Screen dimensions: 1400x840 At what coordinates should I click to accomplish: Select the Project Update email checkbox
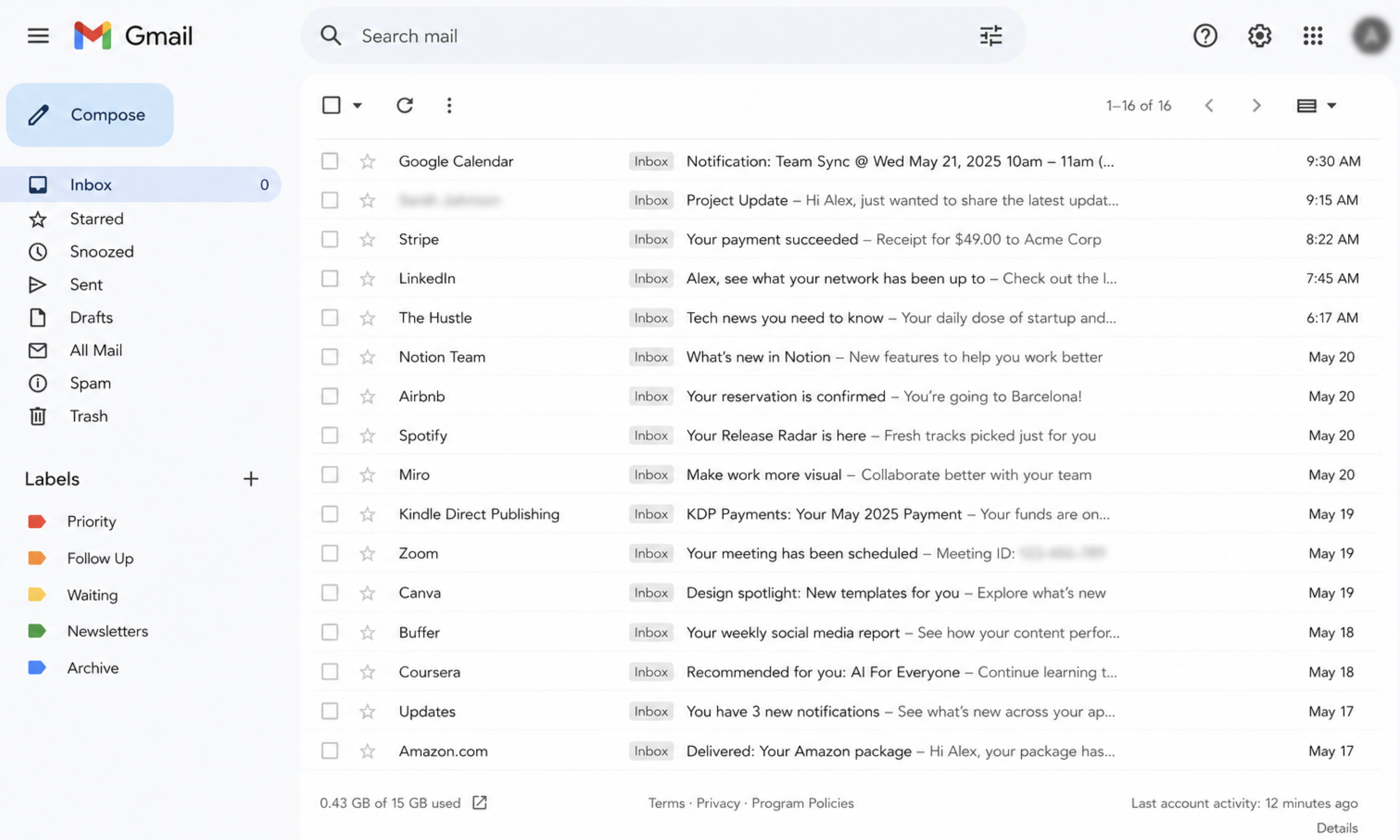(x=330, y=200)
